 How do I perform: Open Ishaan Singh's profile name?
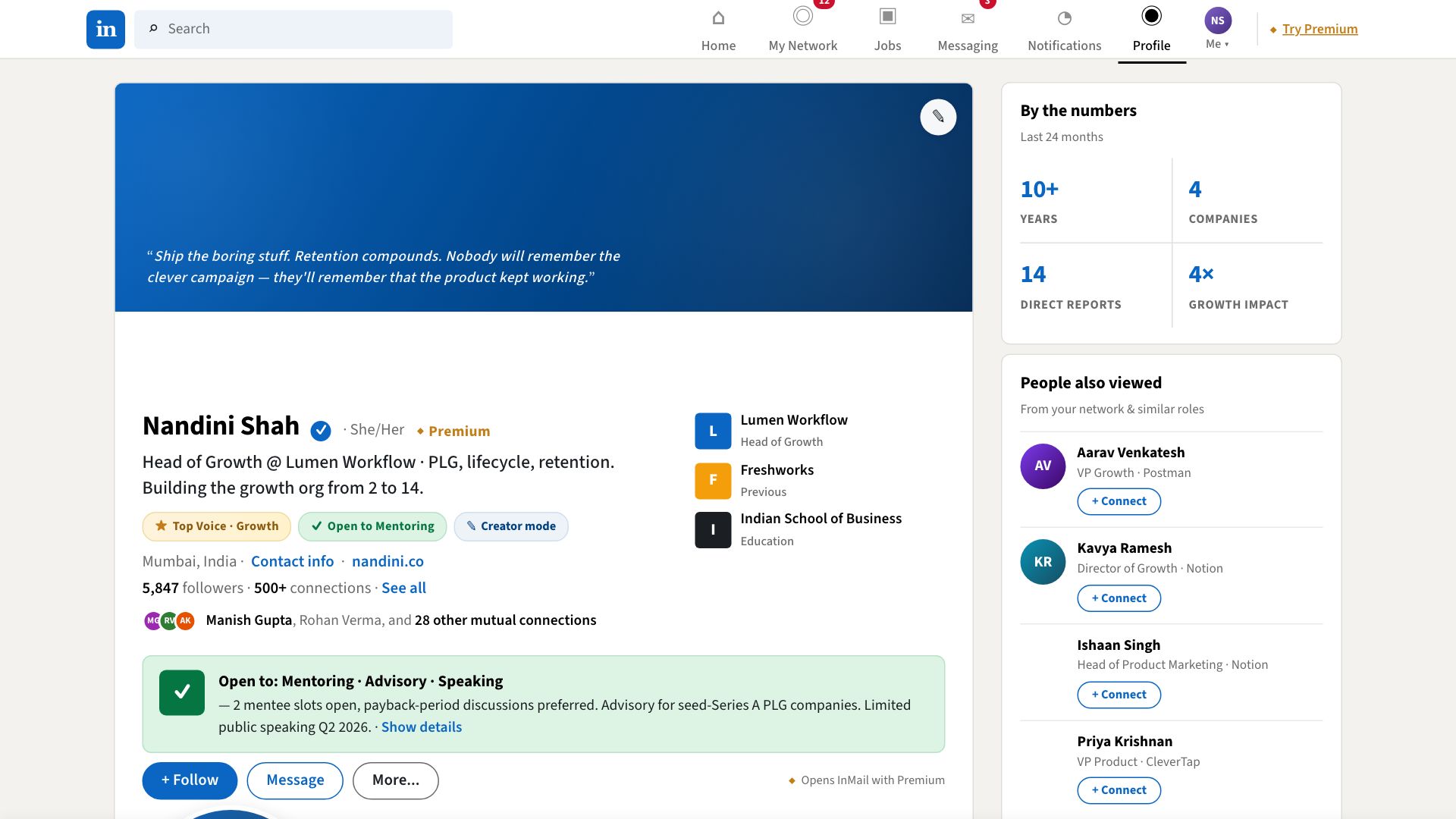pos(1119,645)
